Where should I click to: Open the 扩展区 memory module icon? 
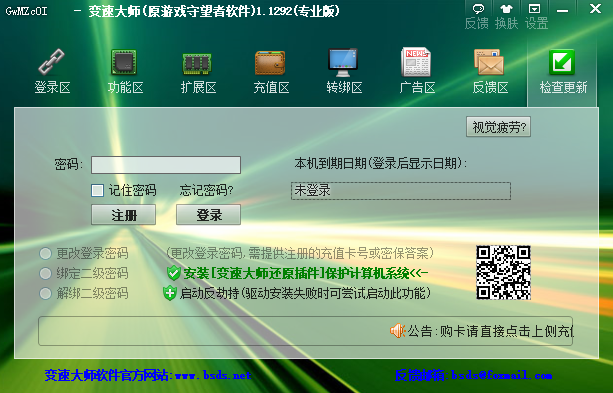tap(197, 63)
